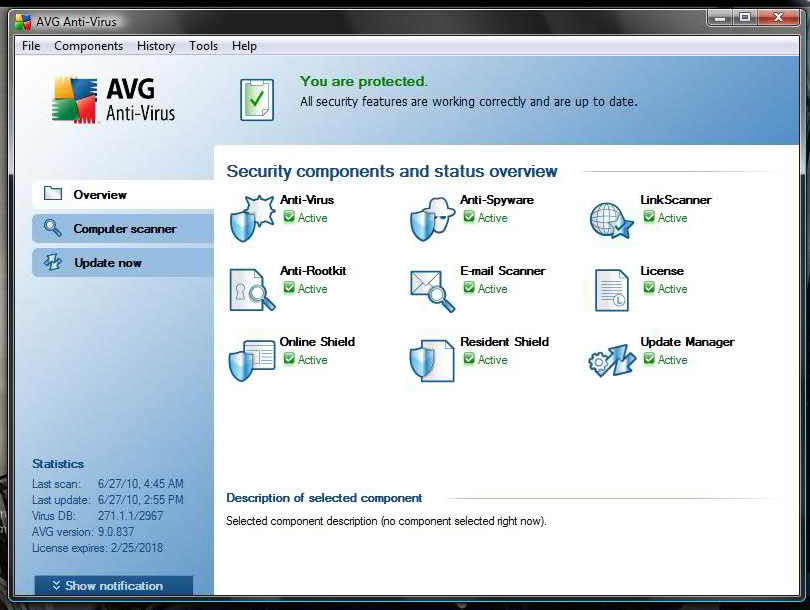Maximize the AVG Anti-Virus window
Viewport: 810px width, 610px height.
(x=745, y=18)
